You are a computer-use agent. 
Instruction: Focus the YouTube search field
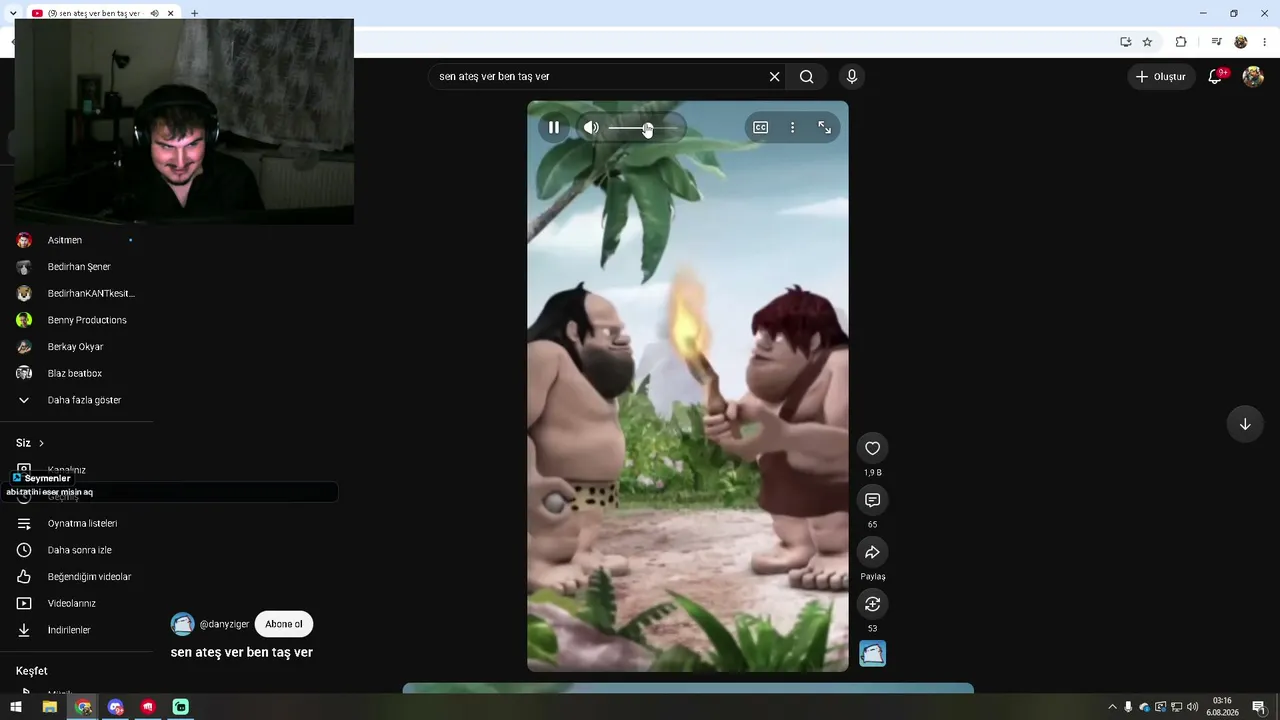[600, 77]
